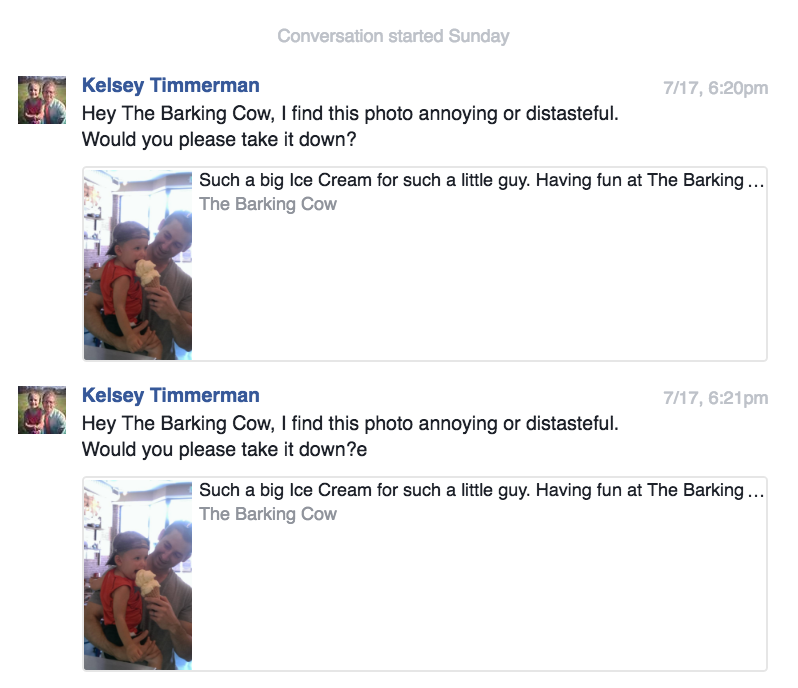This screenshot has width=798, height=688.
Task: Open Kelsey Timmerman's avatar on the 6:20pm message
Action: (42, 100)
